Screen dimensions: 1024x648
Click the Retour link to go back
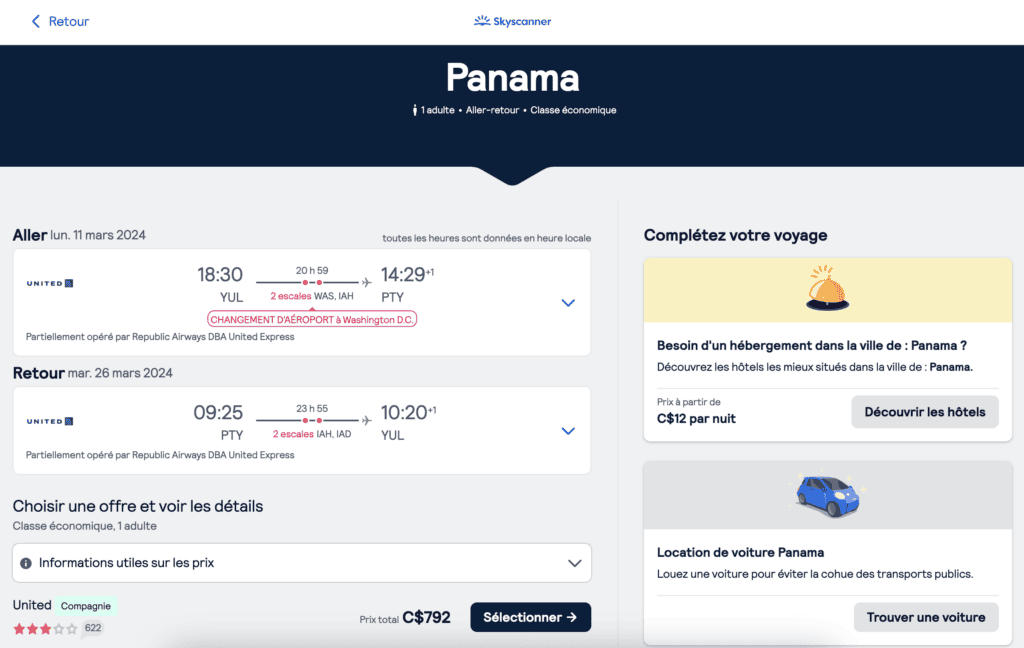point(65,20)
